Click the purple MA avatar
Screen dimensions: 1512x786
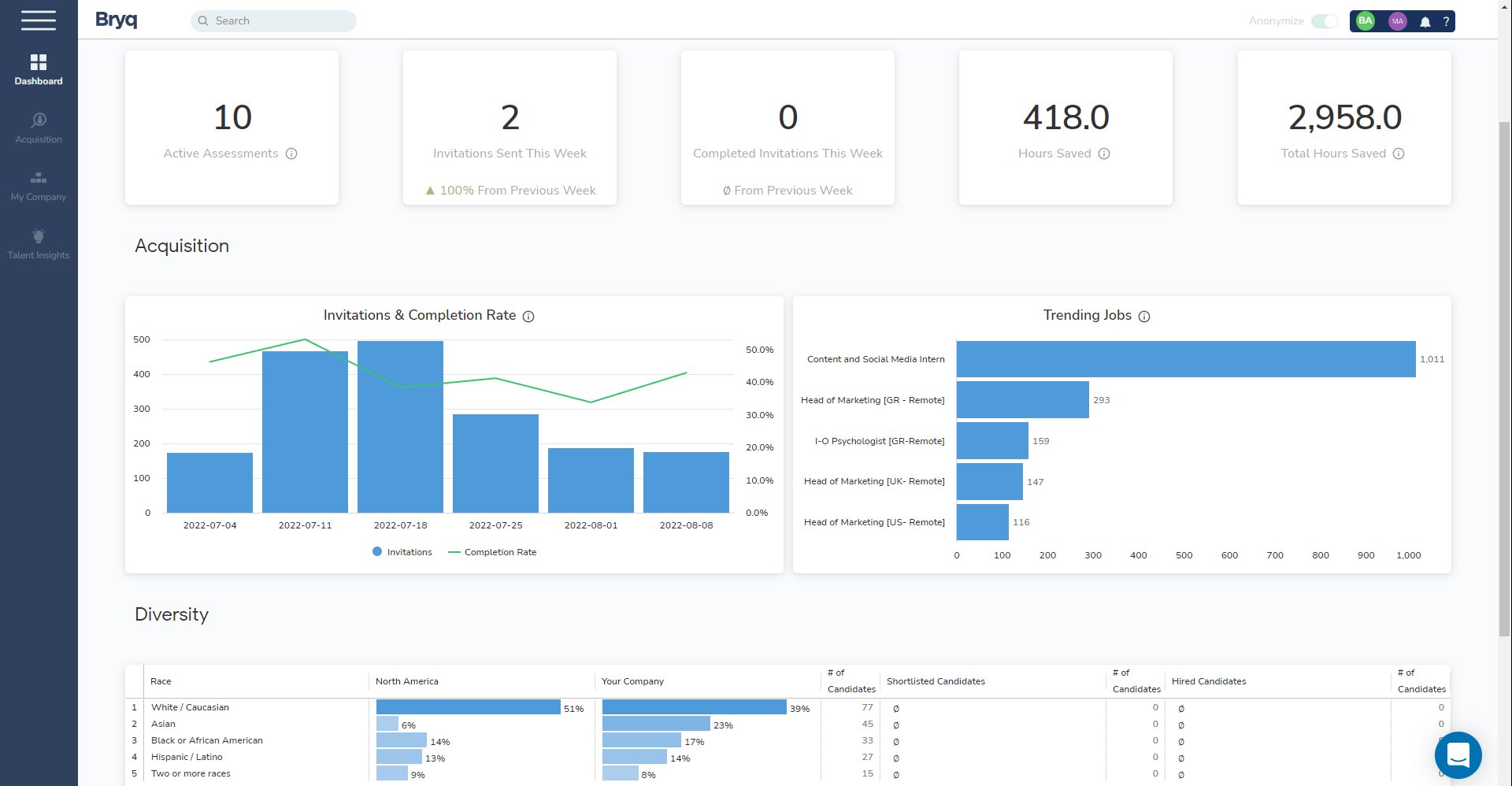pos(1397,21)
